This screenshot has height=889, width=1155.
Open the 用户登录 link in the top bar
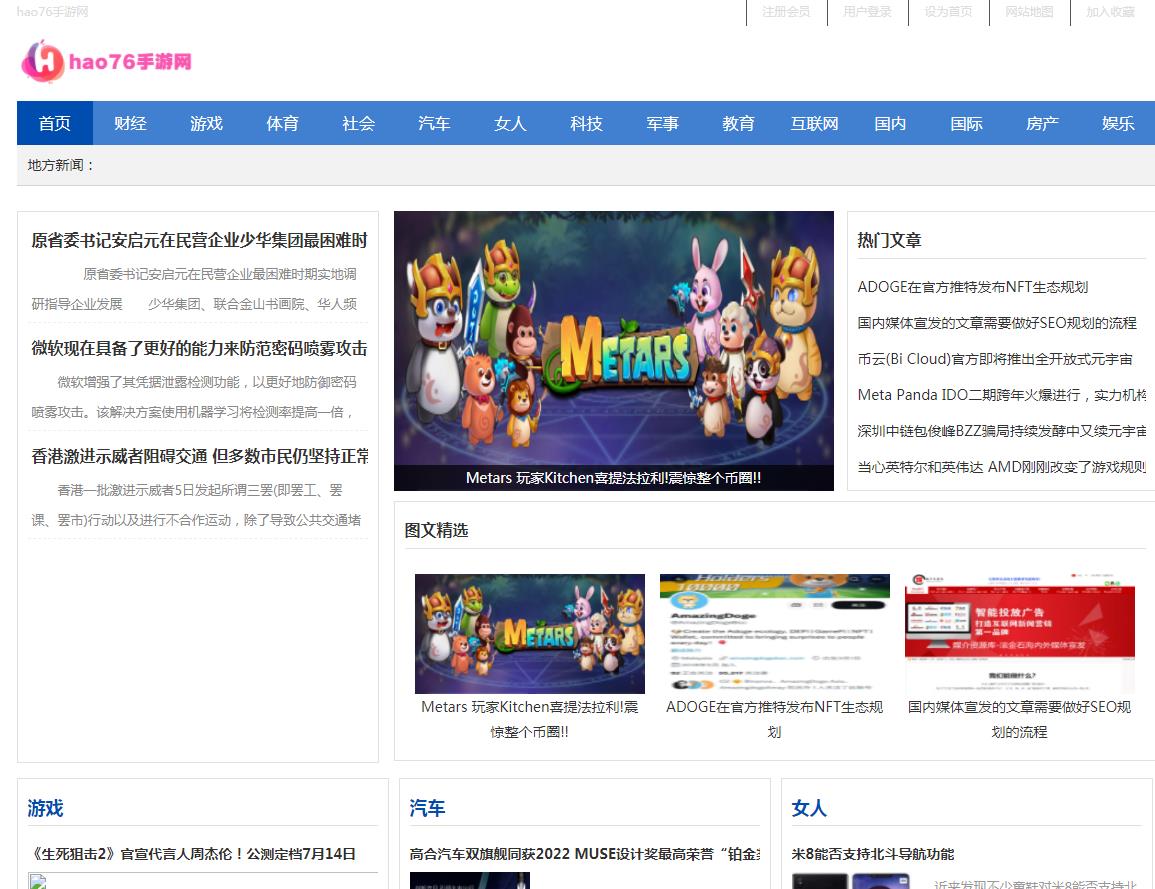[867, 12]
